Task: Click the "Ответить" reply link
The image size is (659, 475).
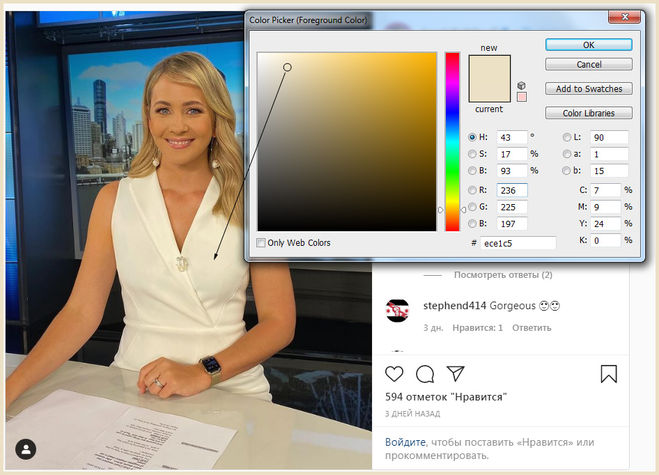Action: pos(531,327)
